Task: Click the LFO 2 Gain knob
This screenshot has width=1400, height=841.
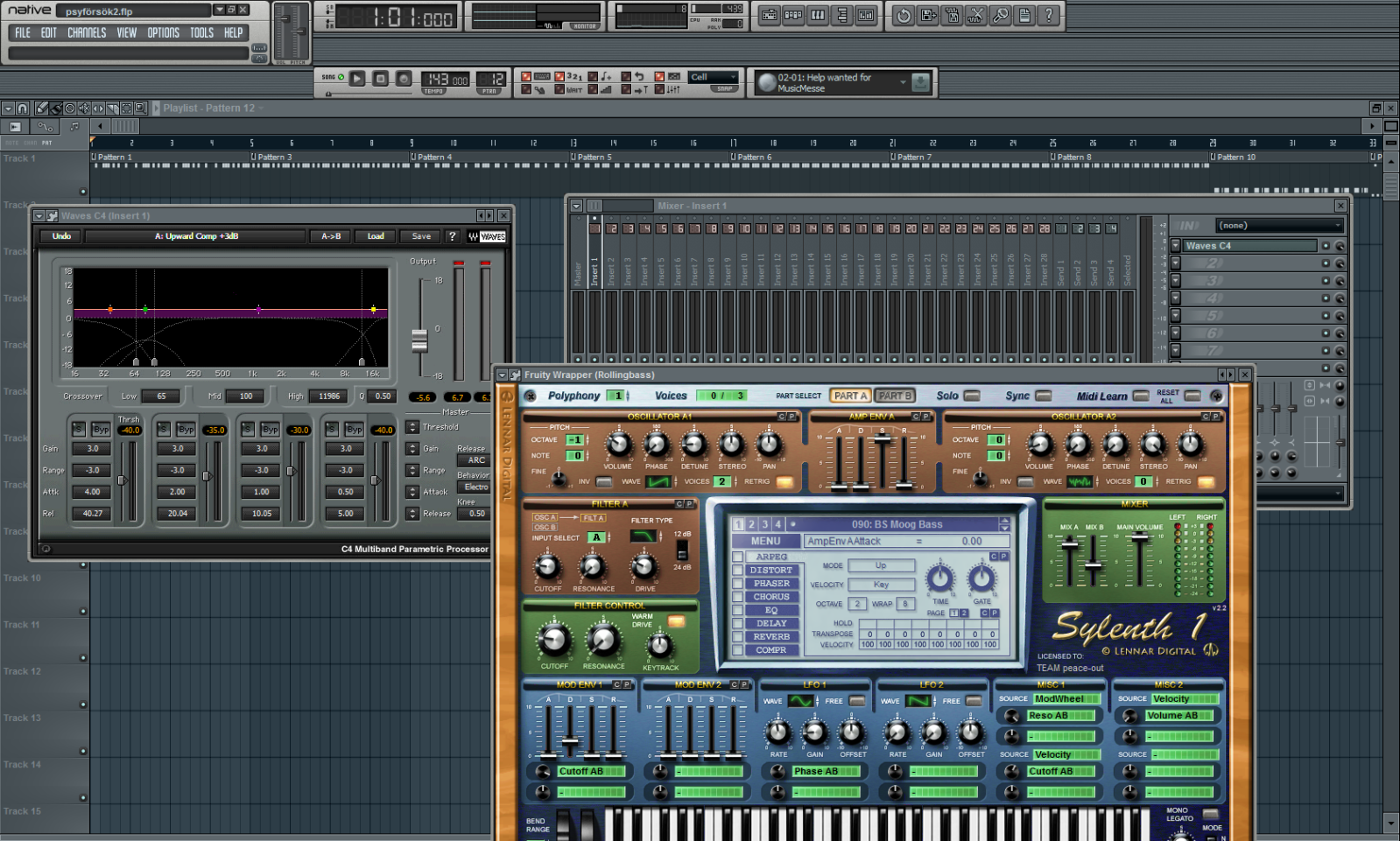Action: click(934, 732)
